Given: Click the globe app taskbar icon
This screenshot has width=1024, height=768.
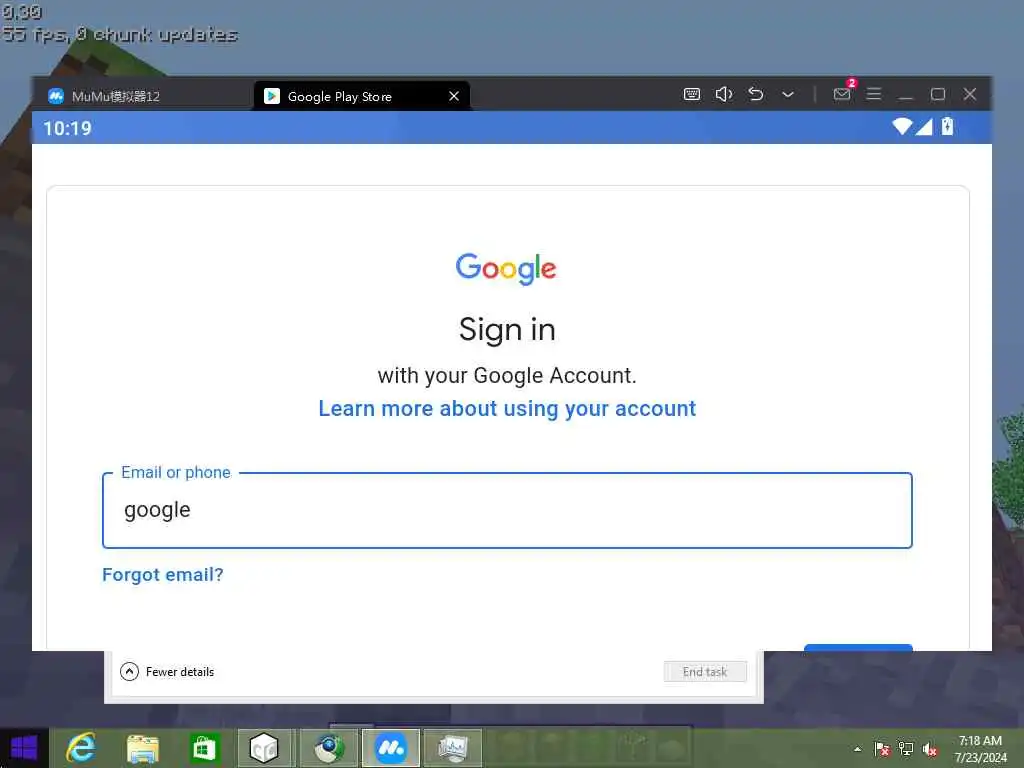Looking at the screenshot, I should pyautogui.click(x=328, y=748).
